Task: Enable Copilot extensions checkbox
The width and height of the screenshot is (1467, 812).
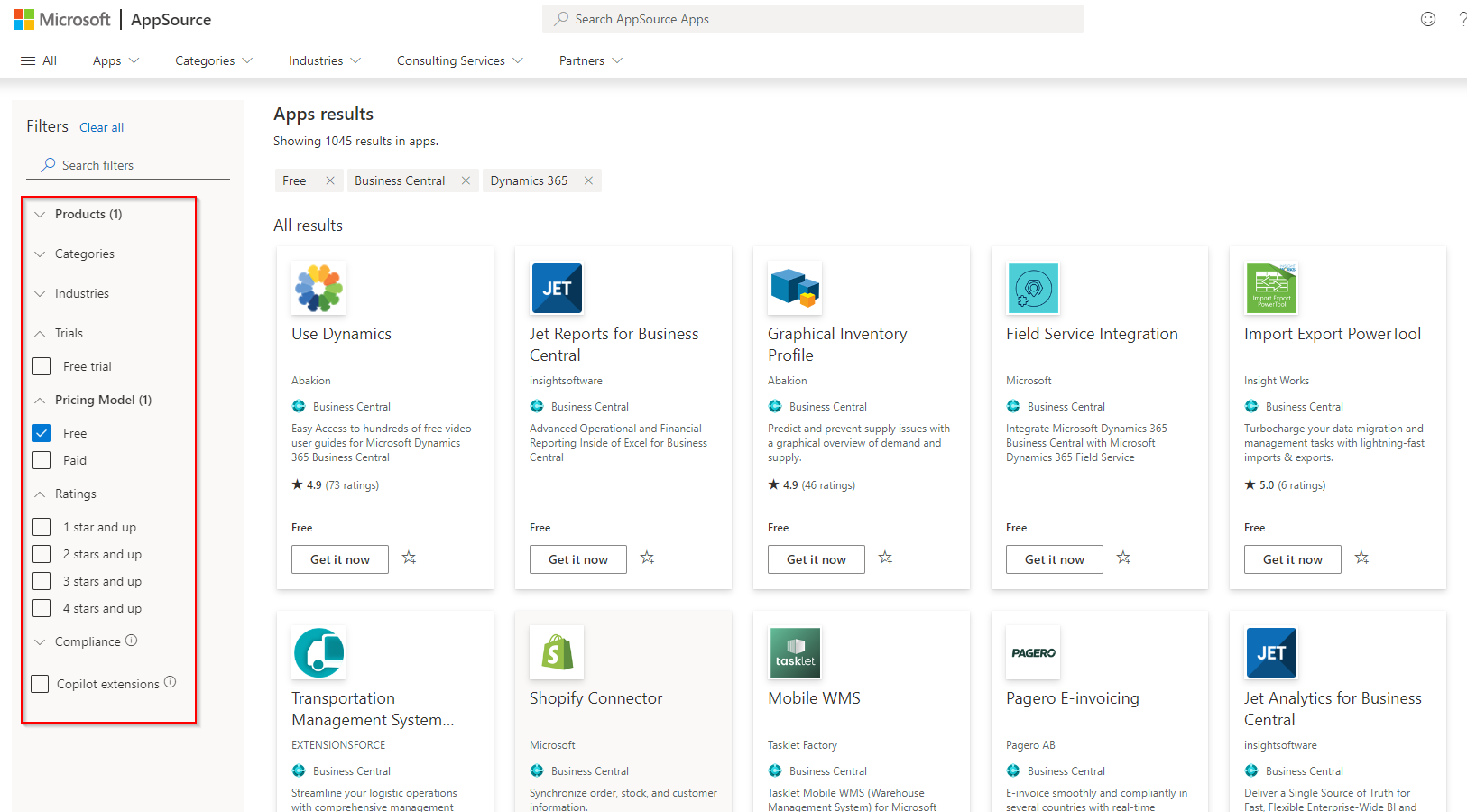Action: [40, 684]
